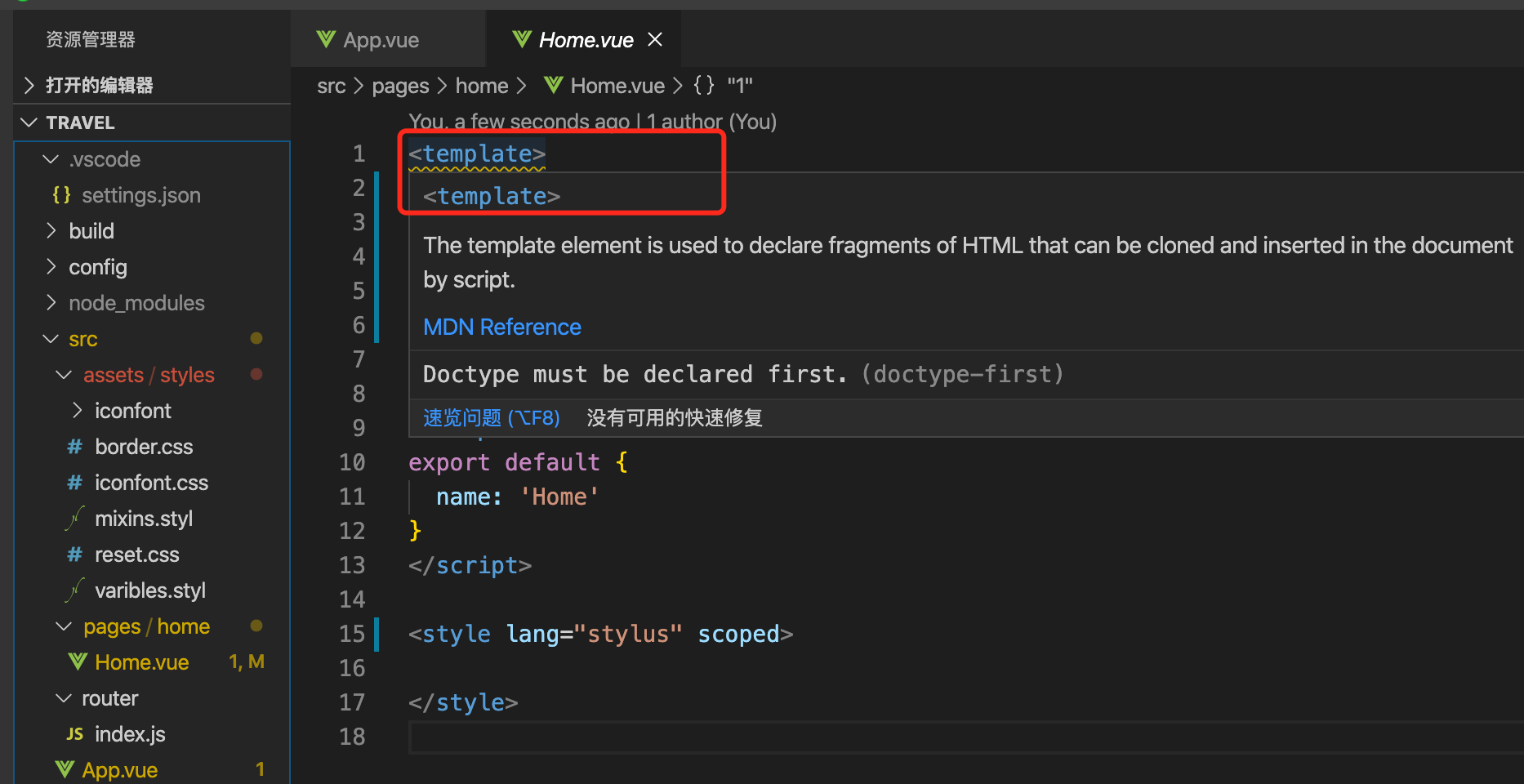Click the Home.vue breadcrumb segment
The image size is (1524, 784).
click(x=617, y=86)
